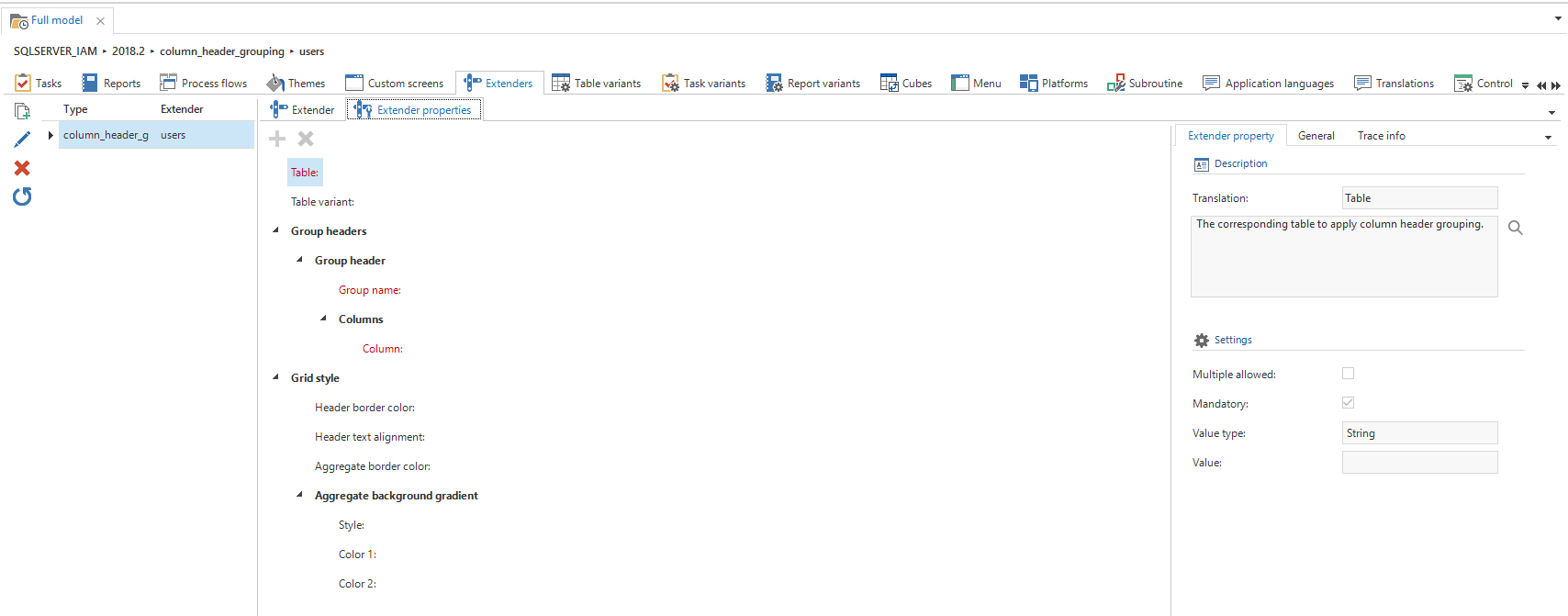The height and width of the screenshot is (616, 1568).
Task: Select the Extender sub-tab
Action: point(303,110)
